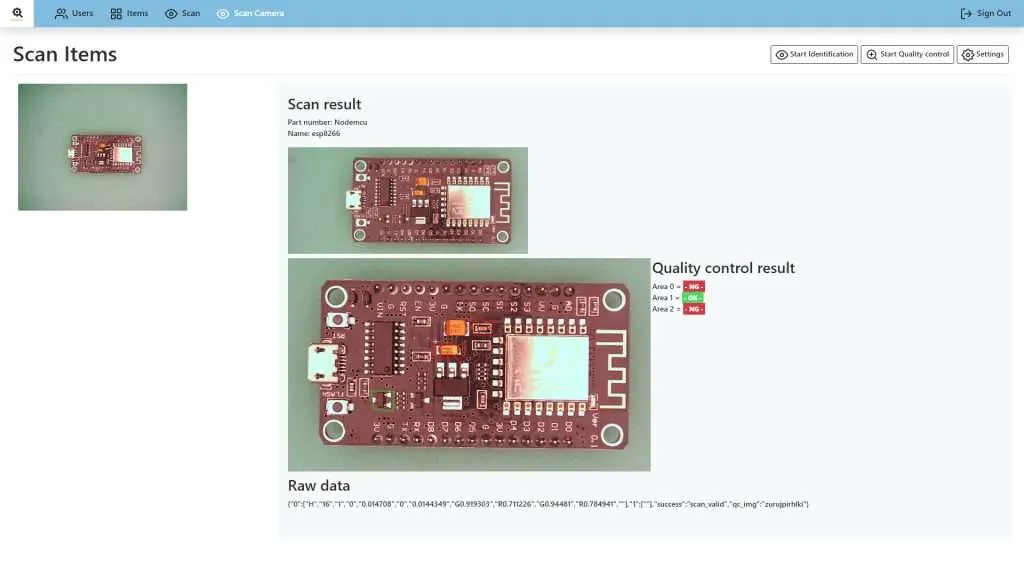Click the magnifier logo icon at top-left
1024x576 pixels.
click(17, 12)
